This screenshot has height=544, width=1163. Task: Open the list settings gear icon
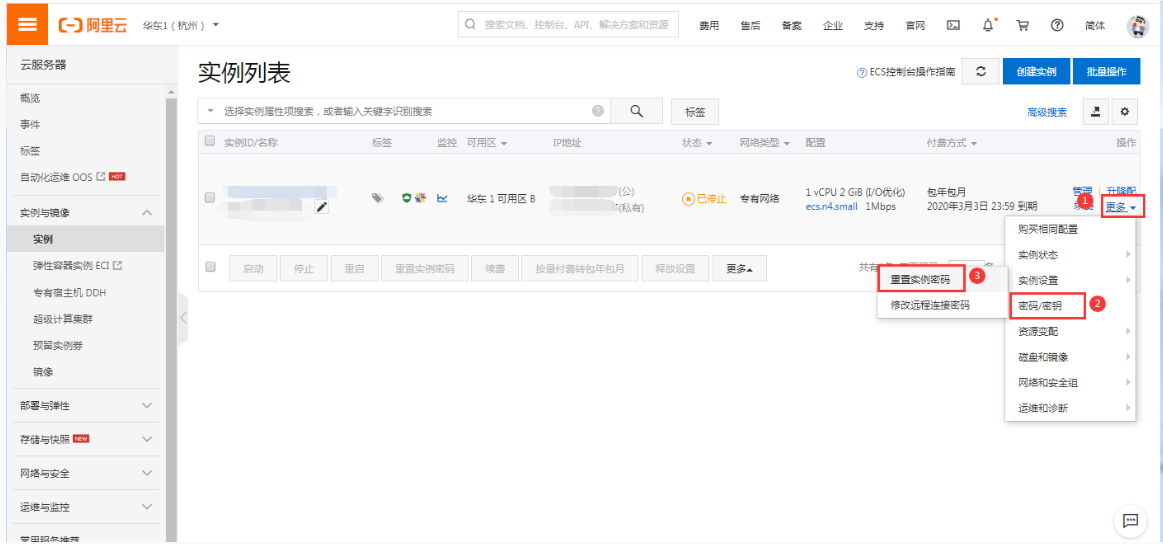1125,112
